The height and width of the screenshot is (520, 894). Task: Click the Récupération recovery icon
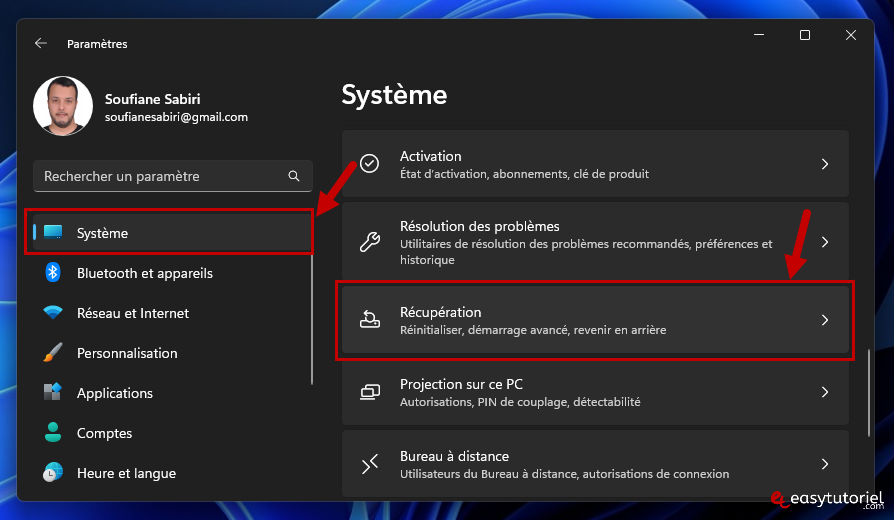(x=369, y=319)
